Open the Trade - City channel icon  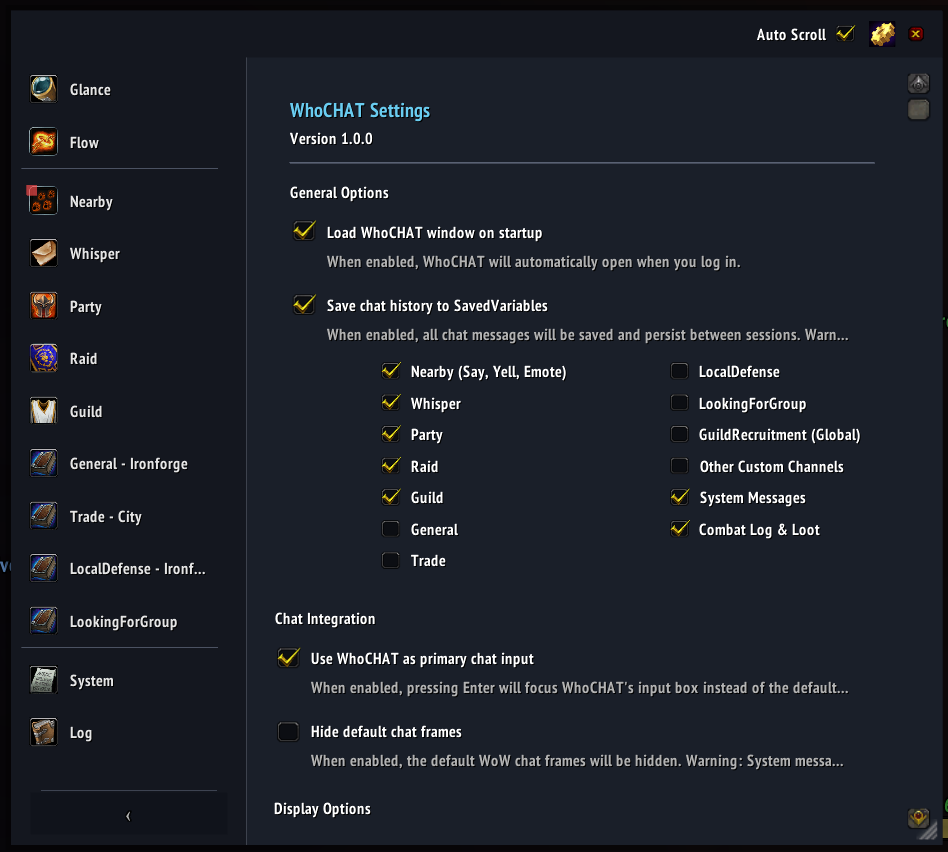43,516
